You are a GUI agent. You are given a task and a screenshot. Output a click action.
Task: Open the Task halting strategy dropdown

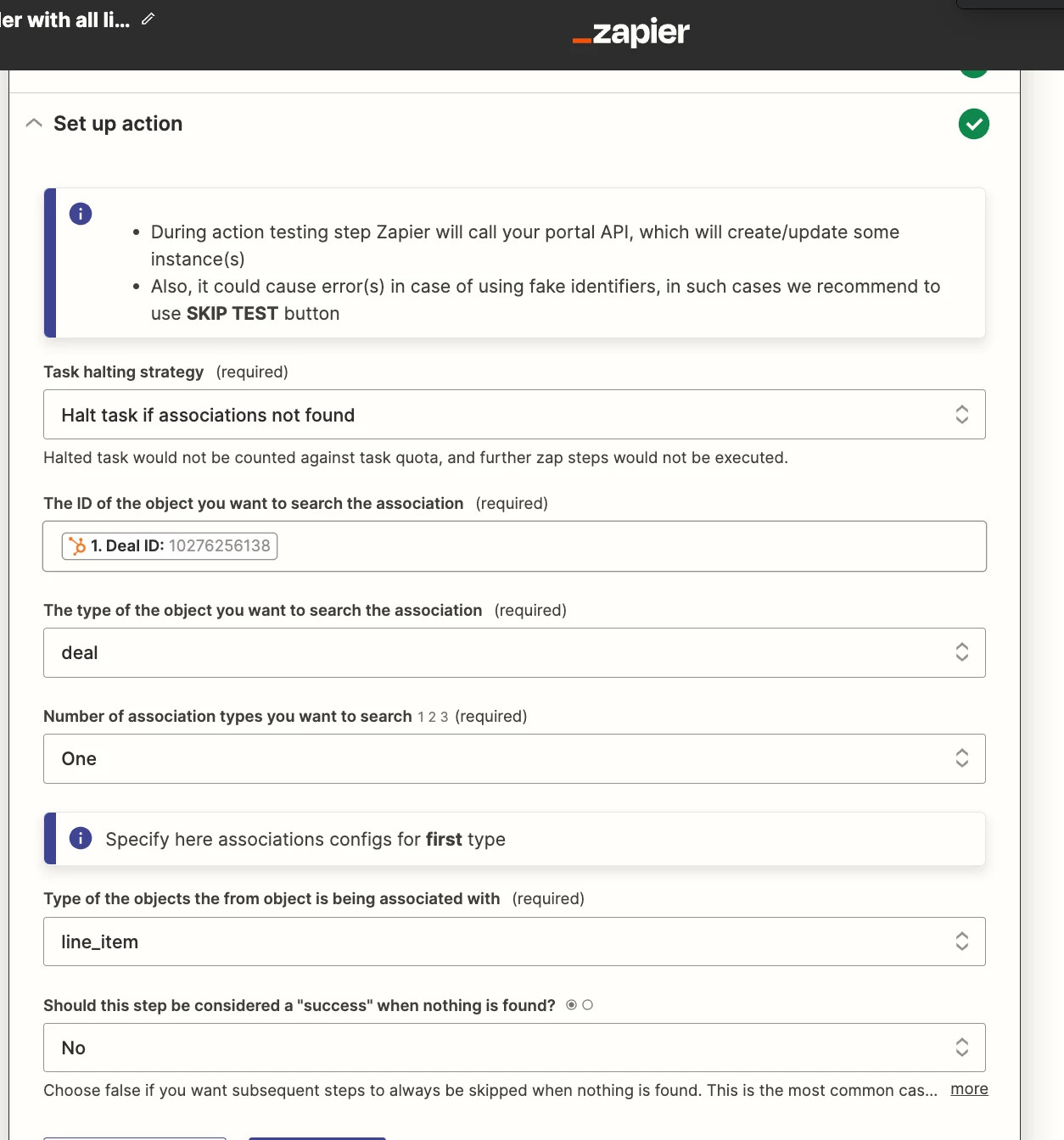[x=514, y=415]
